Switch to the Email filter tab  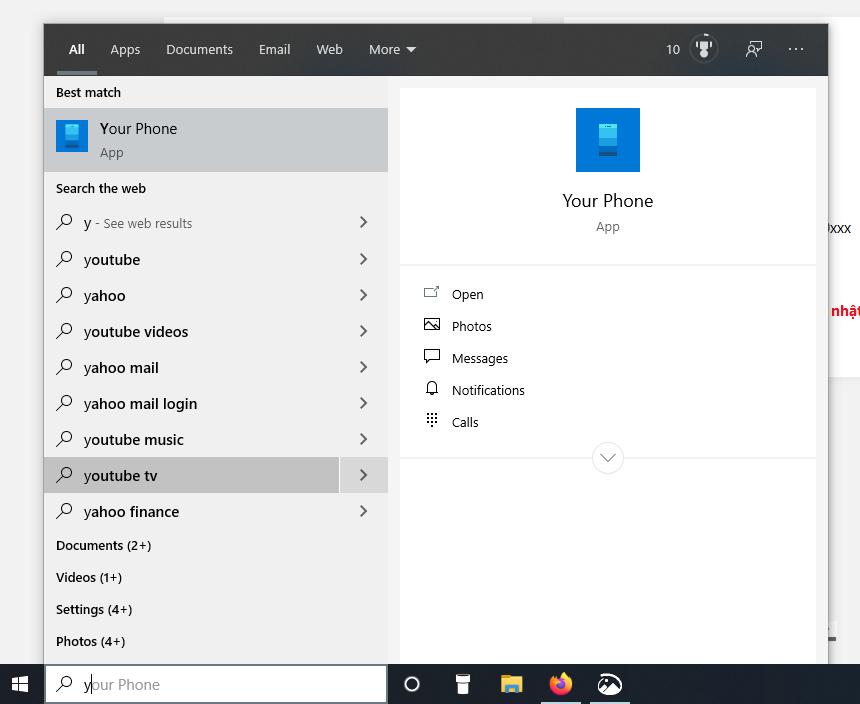[x=274, y=49]
